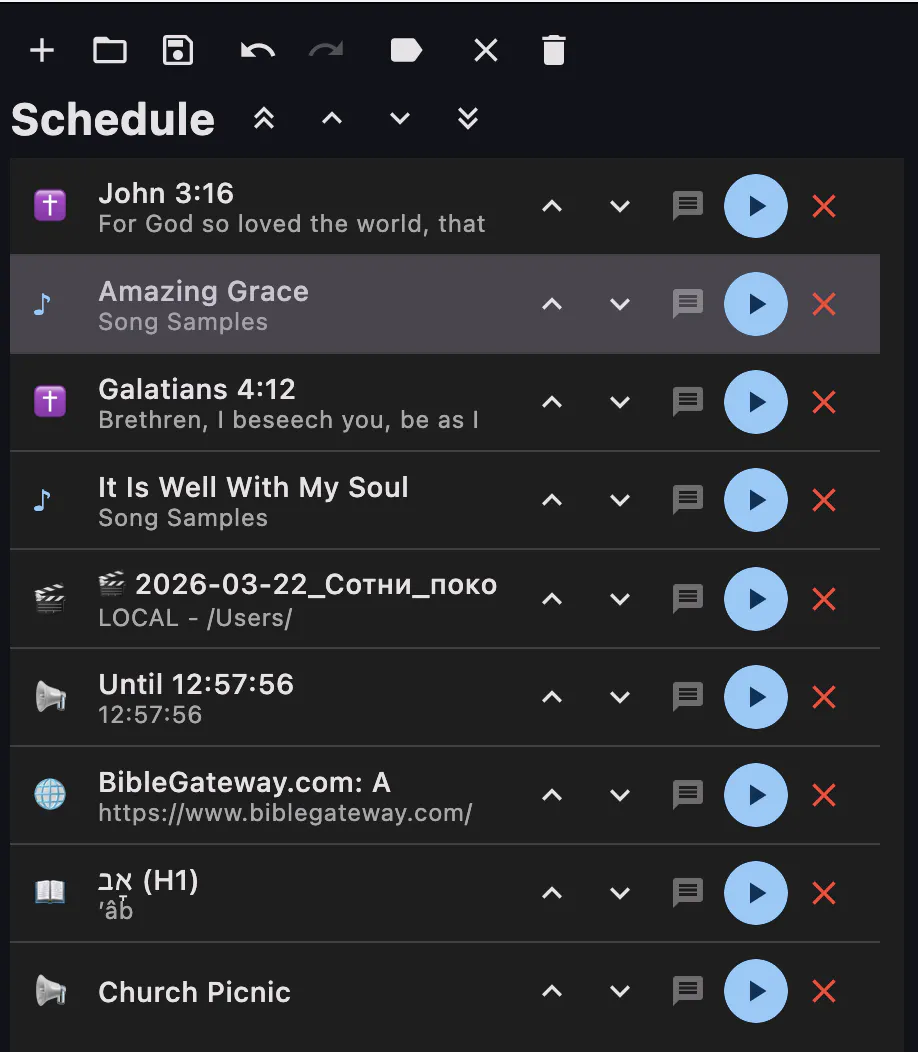Move selected item to bottom with double-down arrows
The width and height of the screenshot is (918, 1052).
coord(468,119)
